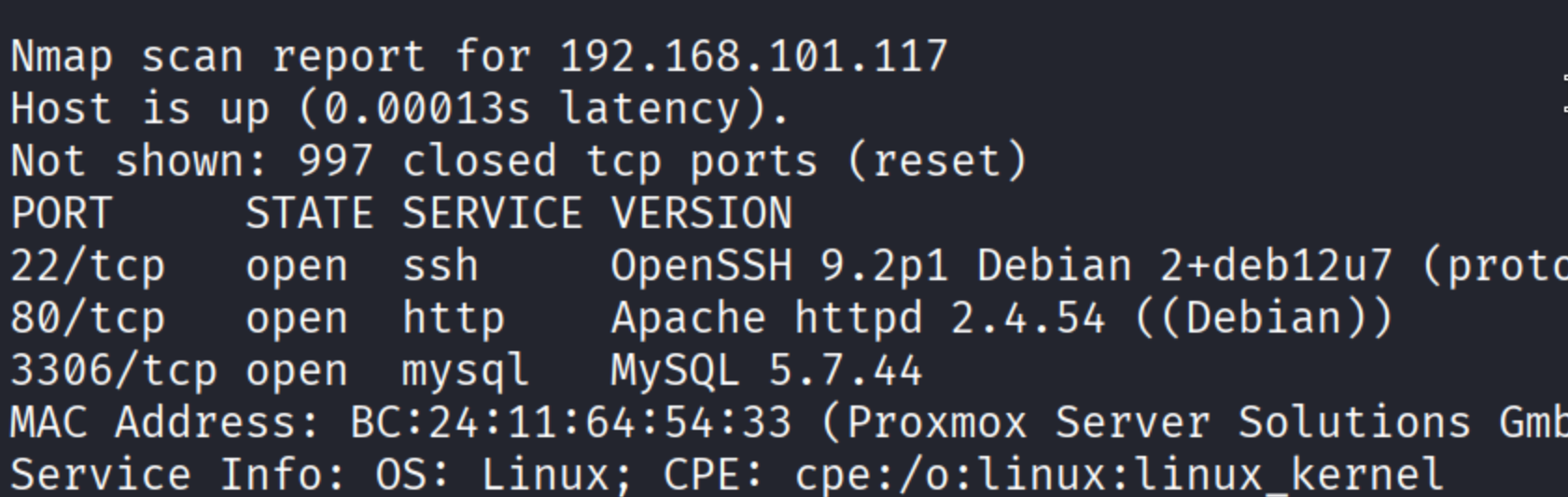1568x497 pixels.
Task: Click the cpe:/o:linux:linux_kernel string
Action: click(1118, 476)
